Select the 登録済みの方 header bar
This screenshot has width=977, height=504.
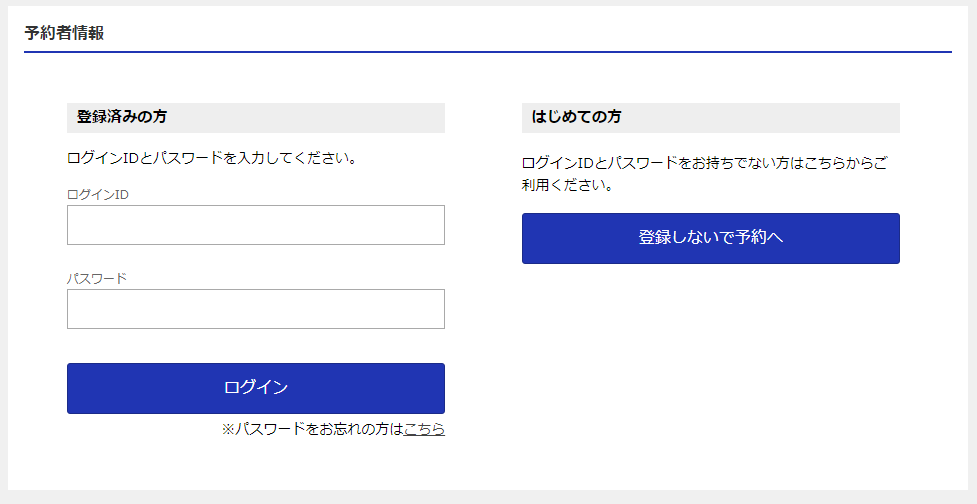[x=255, y=117]
